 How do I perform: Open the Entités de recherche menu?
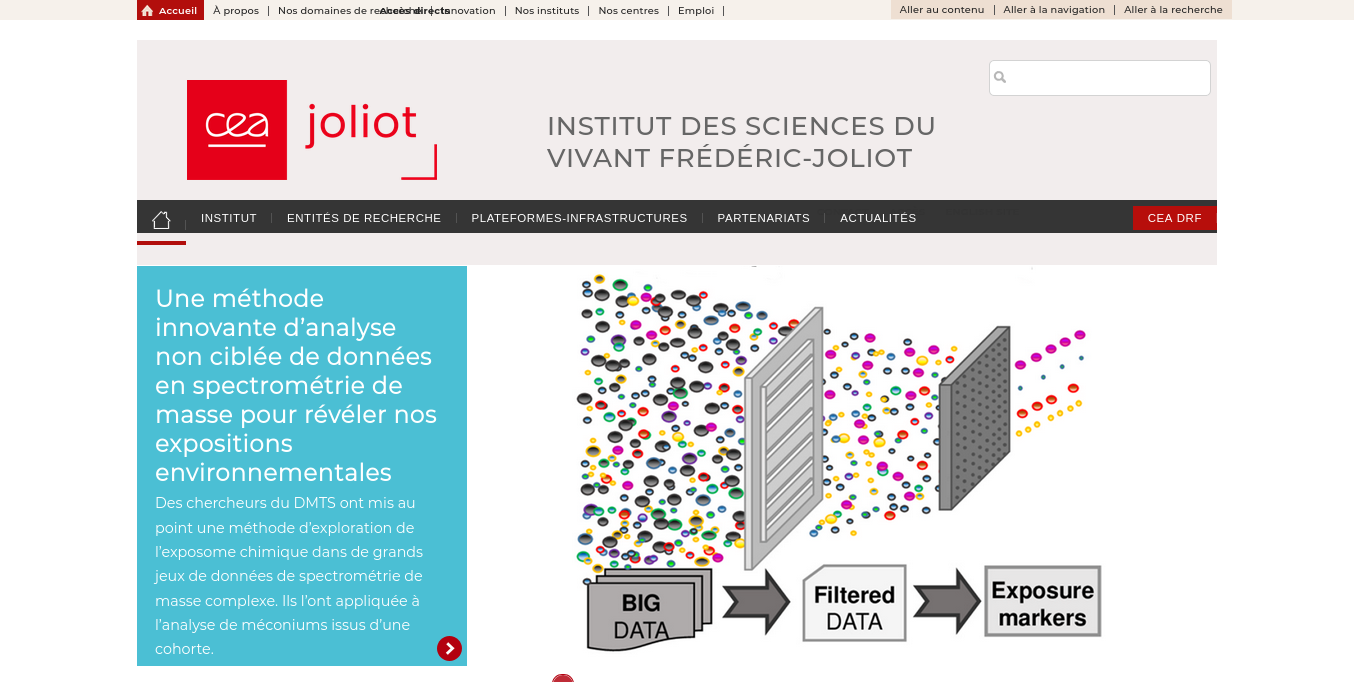click(364, 218)
